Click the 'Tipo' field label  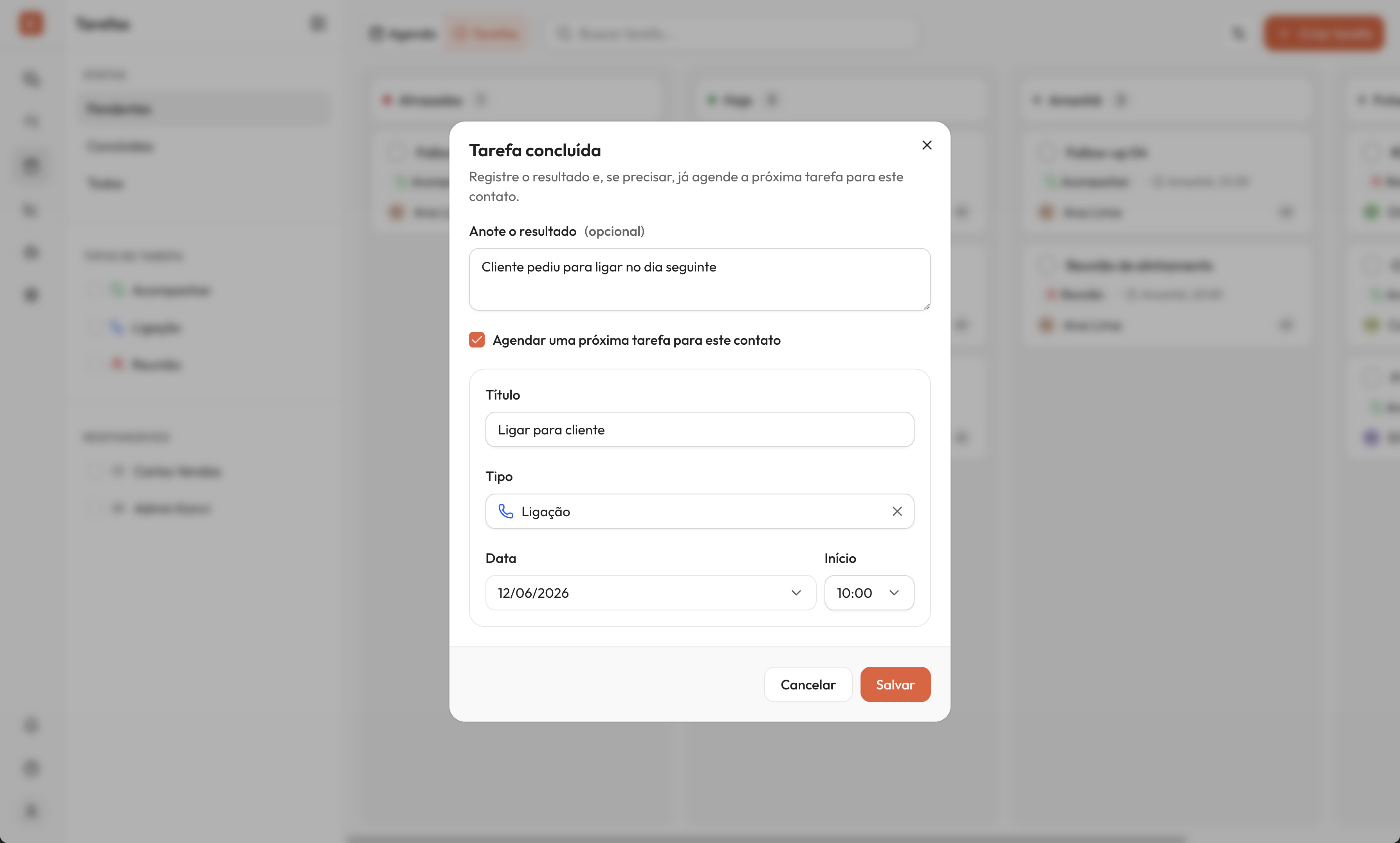[499, 477]
